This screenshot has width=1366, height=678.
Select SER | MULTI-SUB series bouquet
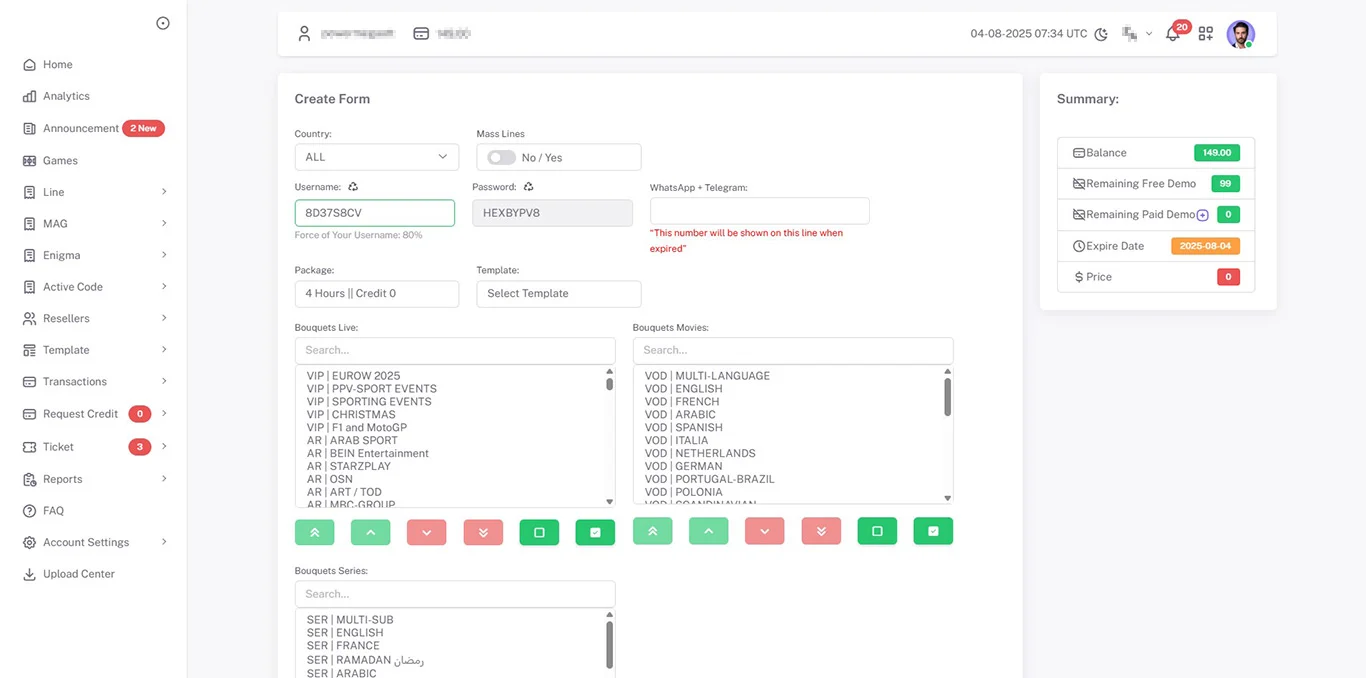(x=349, y=620)
